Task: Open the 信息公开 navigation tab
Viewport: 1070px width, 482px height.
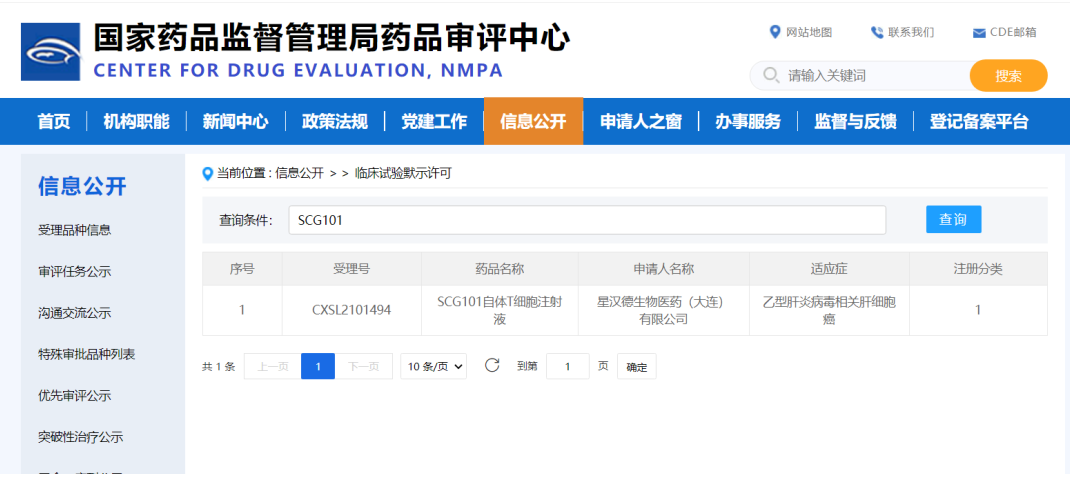Action: click(533, 122)
